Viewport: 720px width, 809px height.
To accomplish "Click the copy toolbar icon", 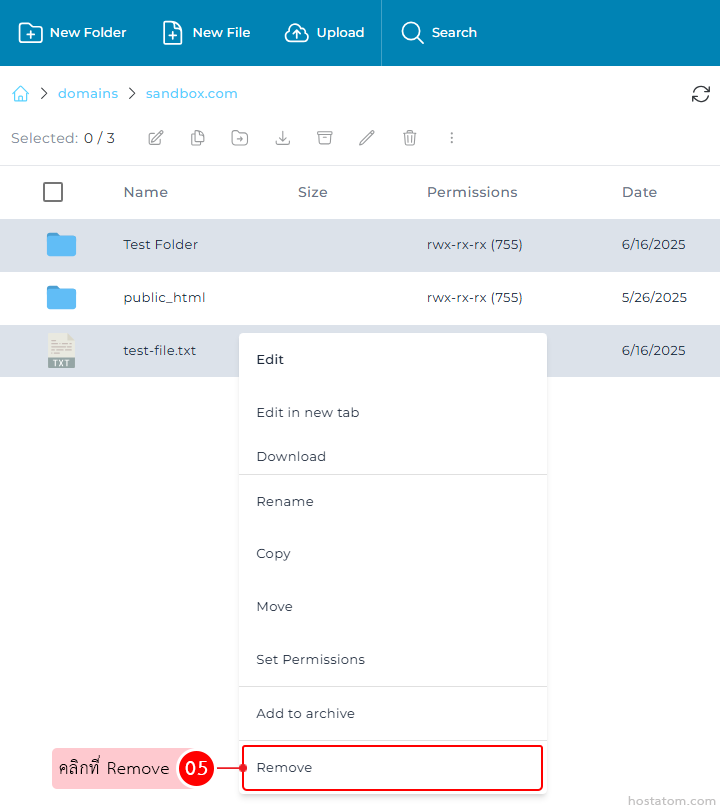I will [198, 138].
